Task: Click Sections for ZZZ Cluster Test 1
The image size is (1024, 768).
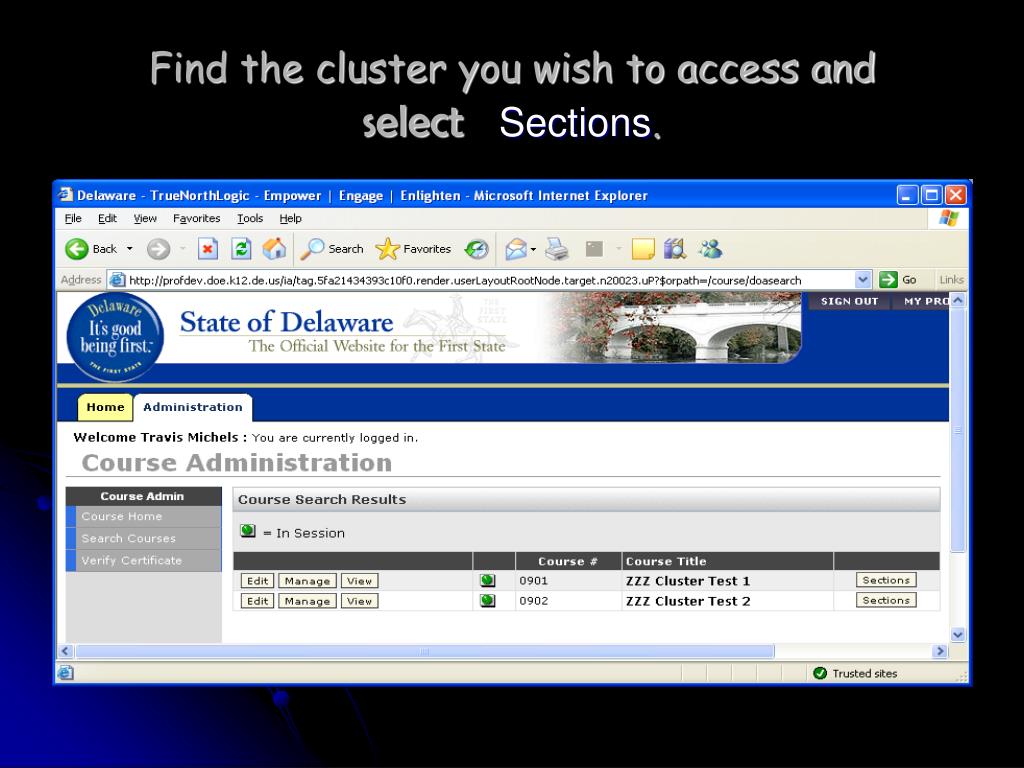Action: click(886, 580)
